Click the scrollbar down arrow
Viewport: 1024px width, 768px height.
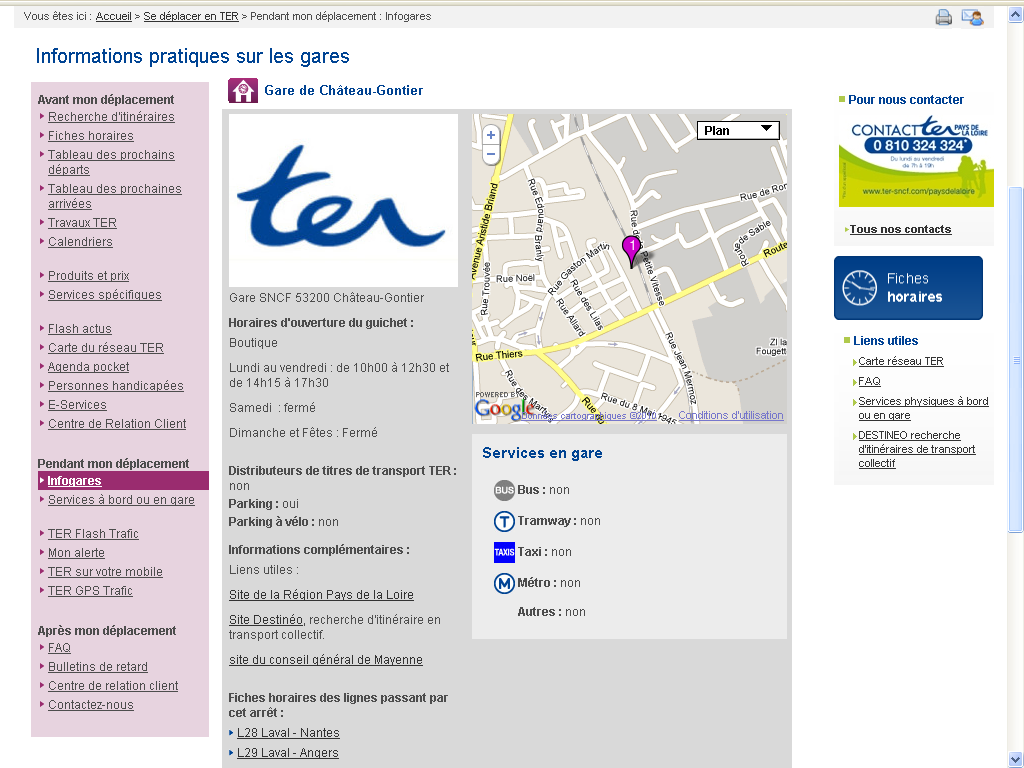click(1016, 758)
